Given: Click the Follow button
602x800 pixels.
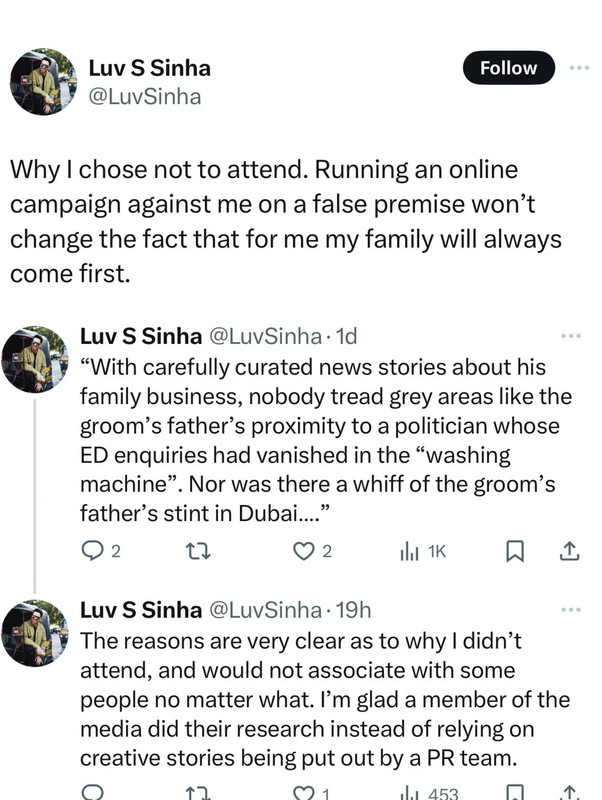Looking at the screenshot, I should 508,68.
